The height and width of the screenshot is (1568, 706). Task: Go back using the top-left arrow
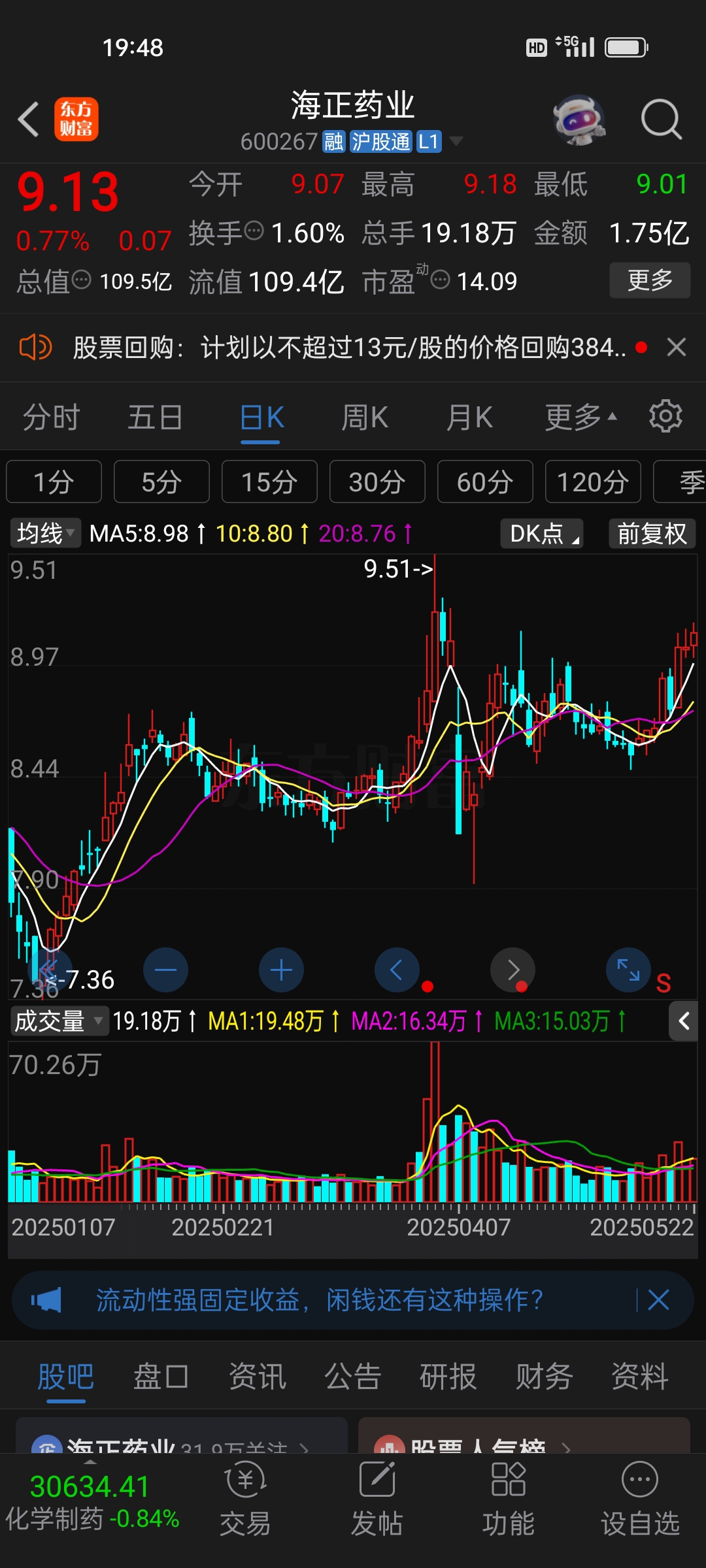coord(29,120)
